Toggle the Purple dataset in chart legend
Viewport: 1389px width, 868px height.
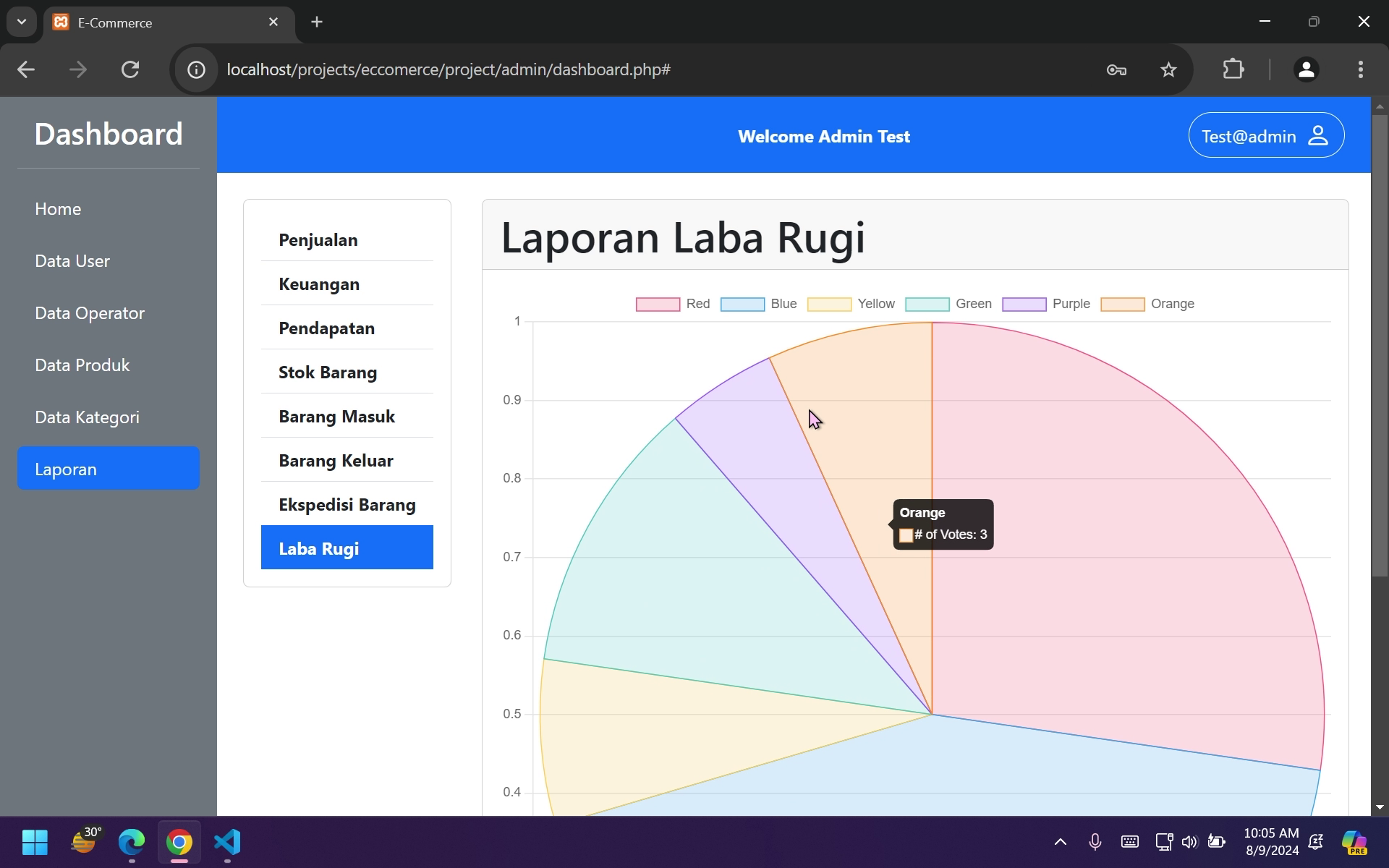click(1046, 304)
